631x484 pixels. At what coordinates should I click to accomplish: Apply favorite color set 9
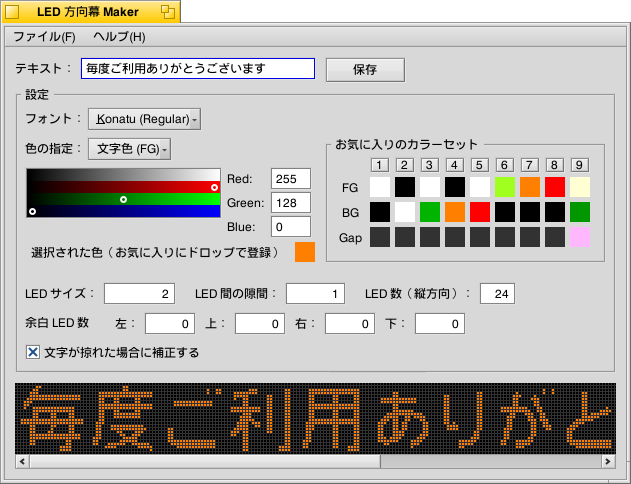pos(579,165)
